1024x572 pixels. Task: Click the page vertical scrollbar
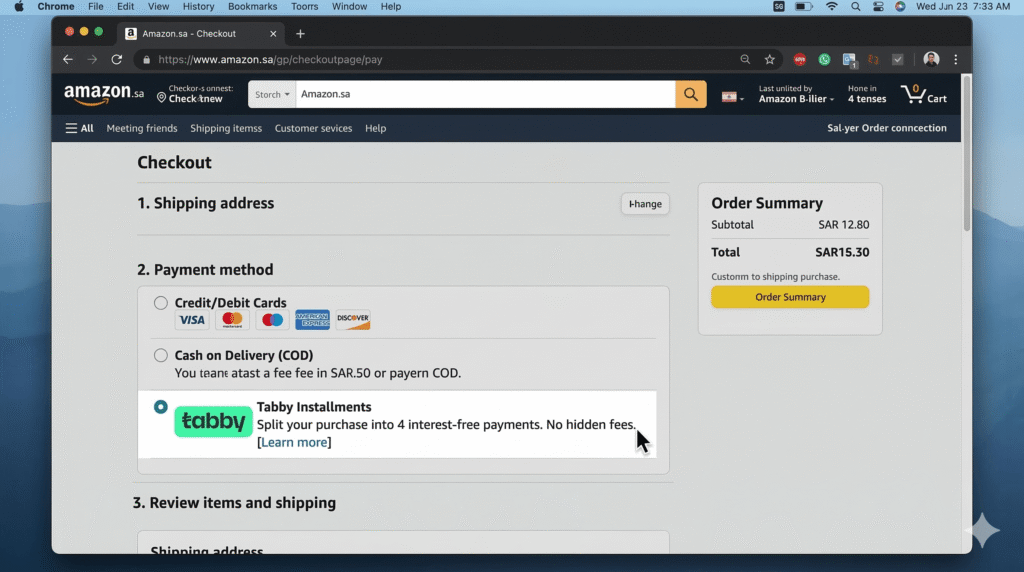(967, 153)
